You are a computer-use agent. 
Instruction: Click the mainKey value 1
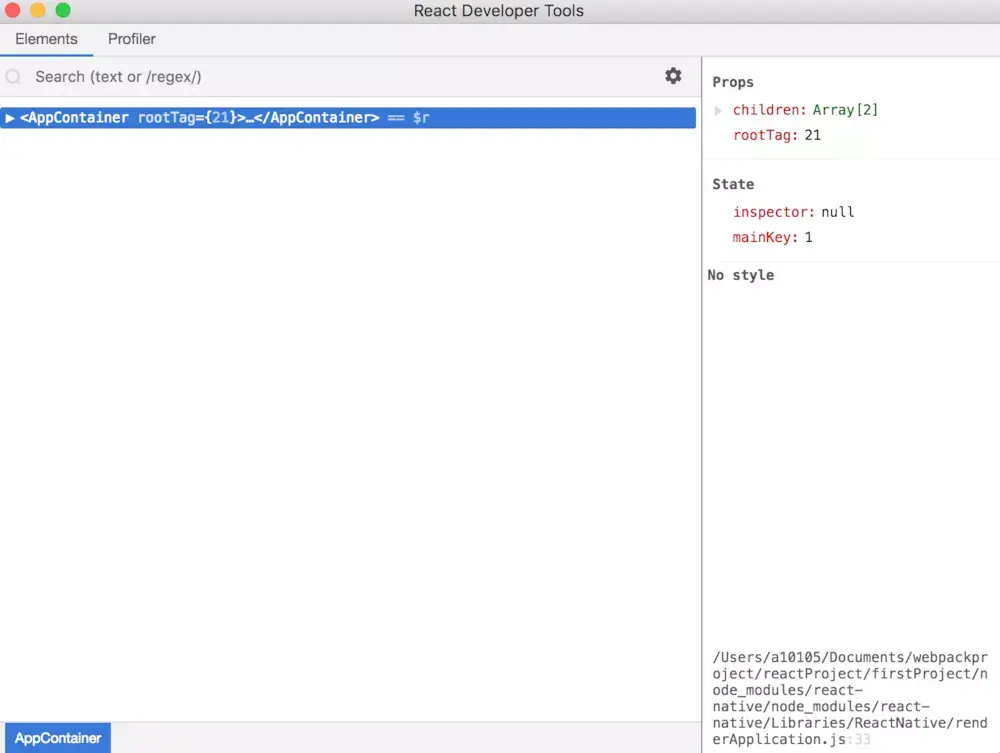[x=808, y=237]
